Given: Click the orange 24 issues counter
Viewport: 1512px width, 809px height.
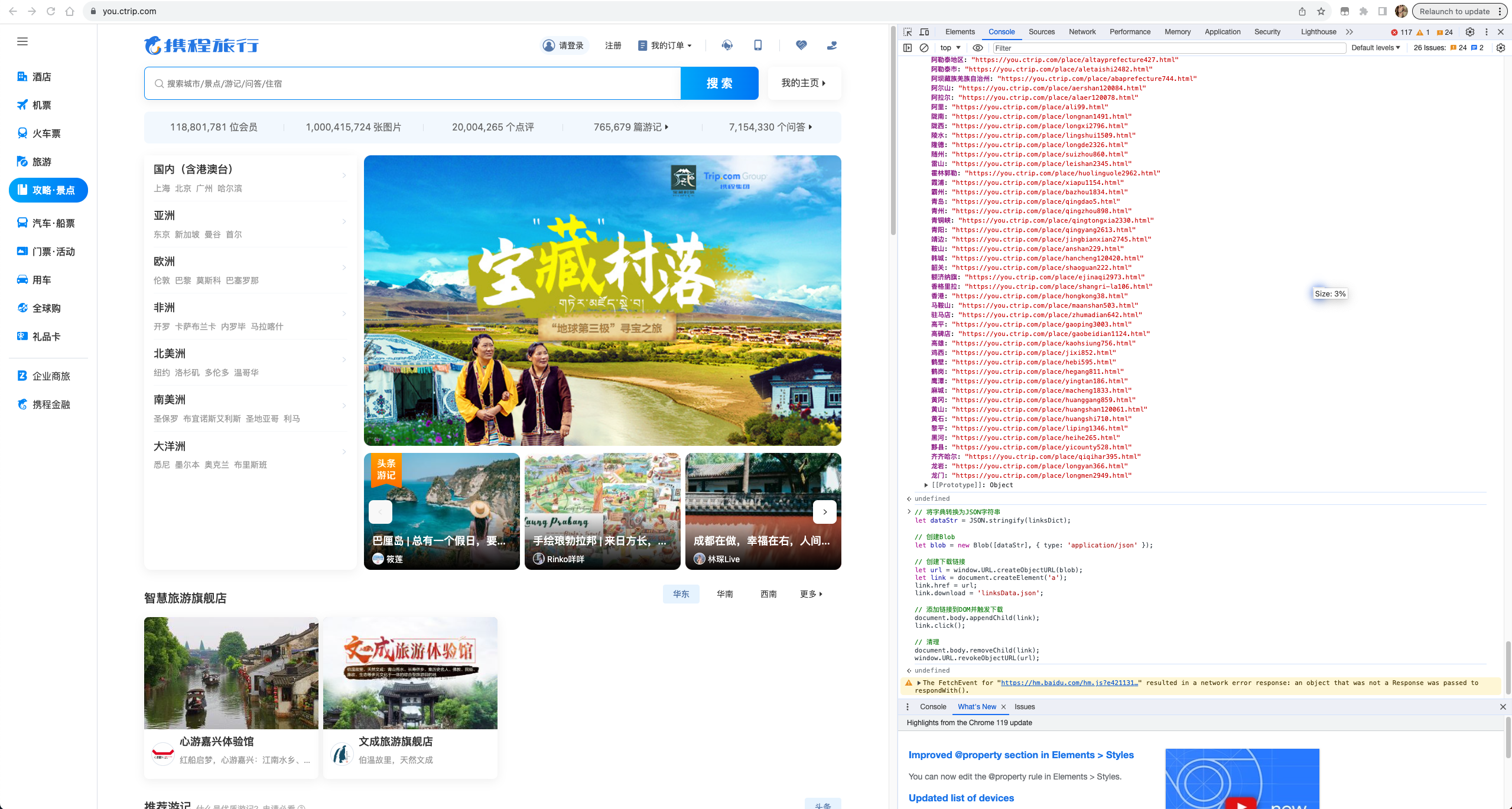Looking at the screenshot, I should click(1445, 32).
